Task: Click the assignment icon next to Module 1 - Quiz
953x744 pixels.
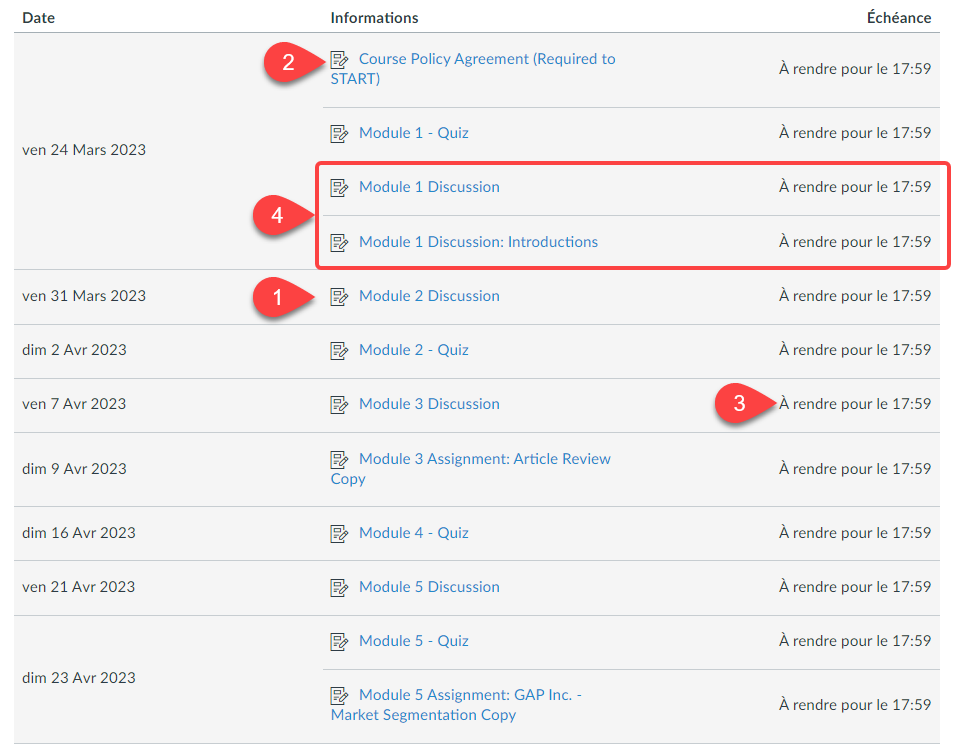Action: click(339, 133)
